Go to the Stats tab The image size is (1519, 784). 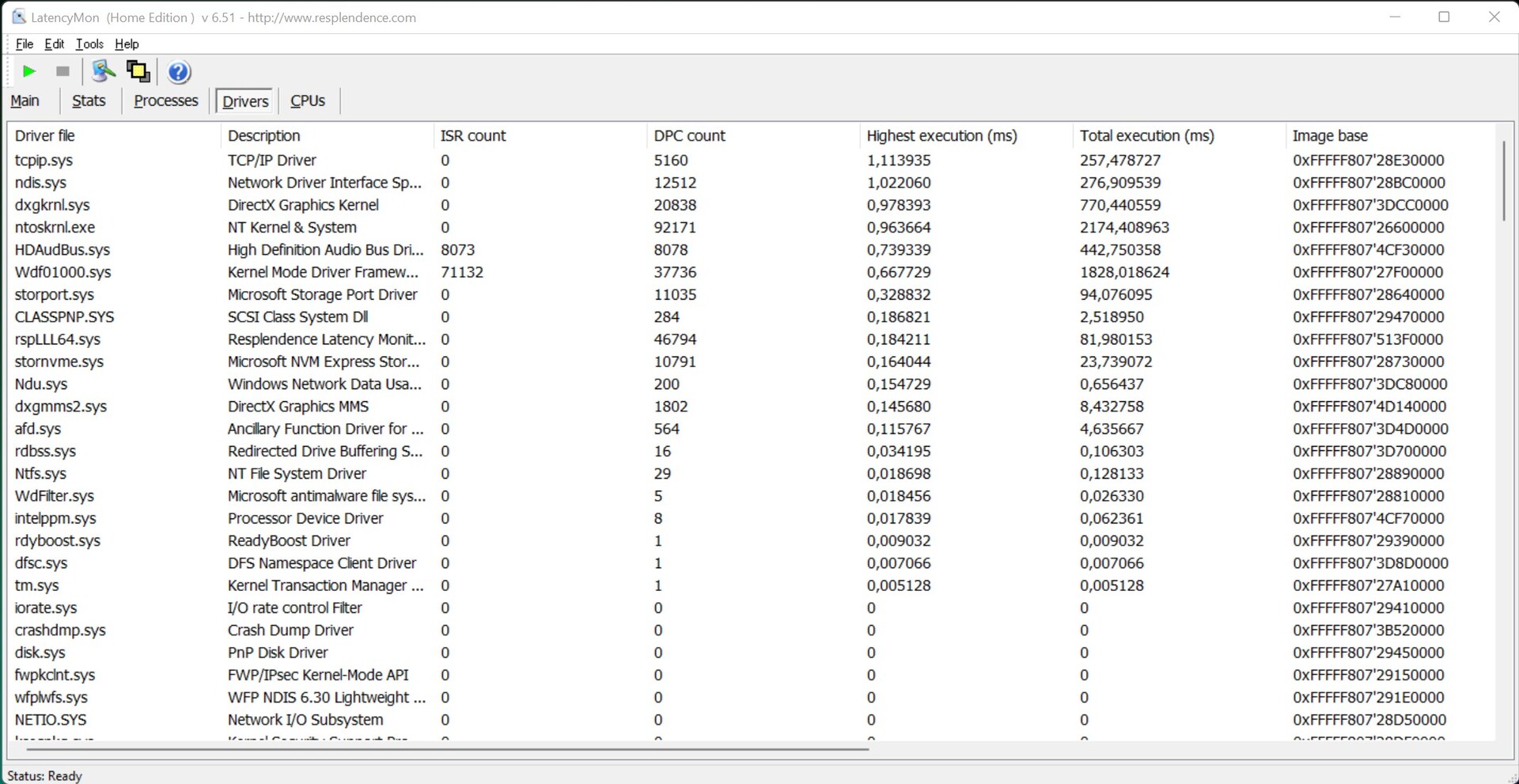[x=89, y=101]
